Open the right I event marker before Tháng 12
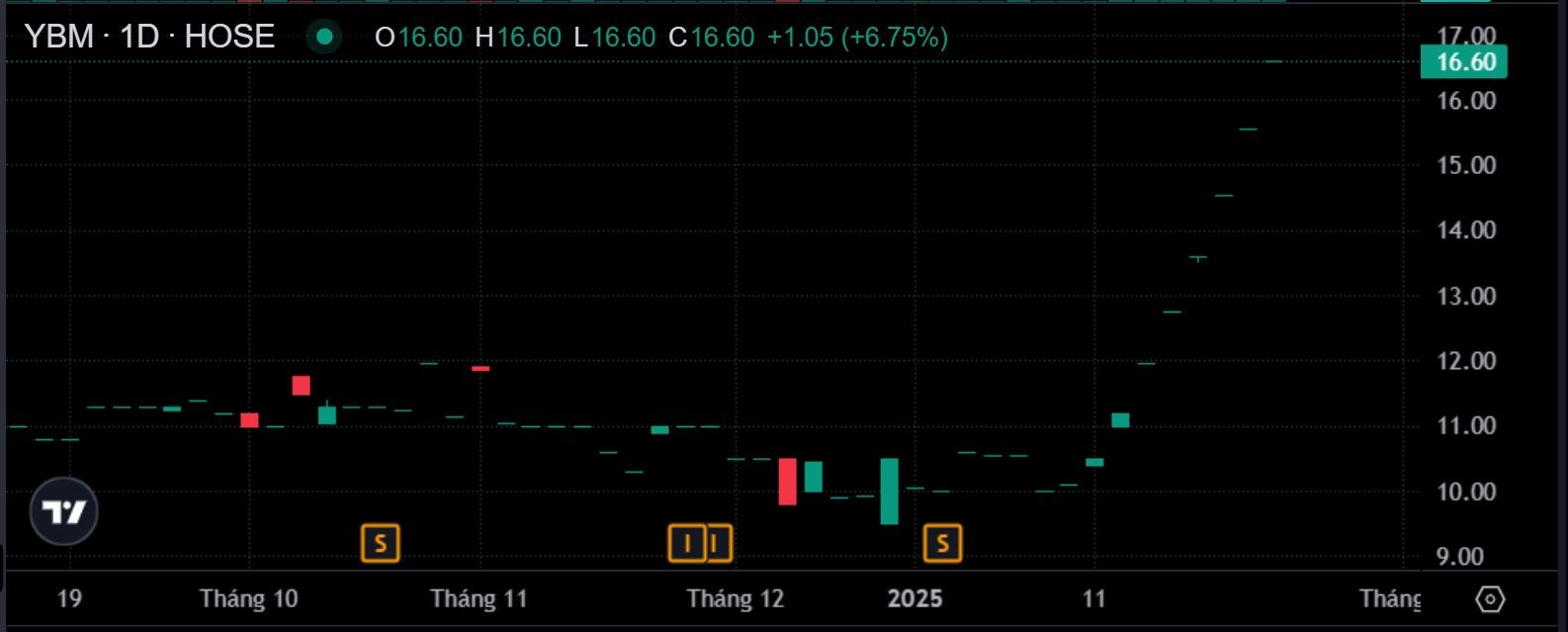This screenshot has width=1568, height=632. tap(721, 543)
